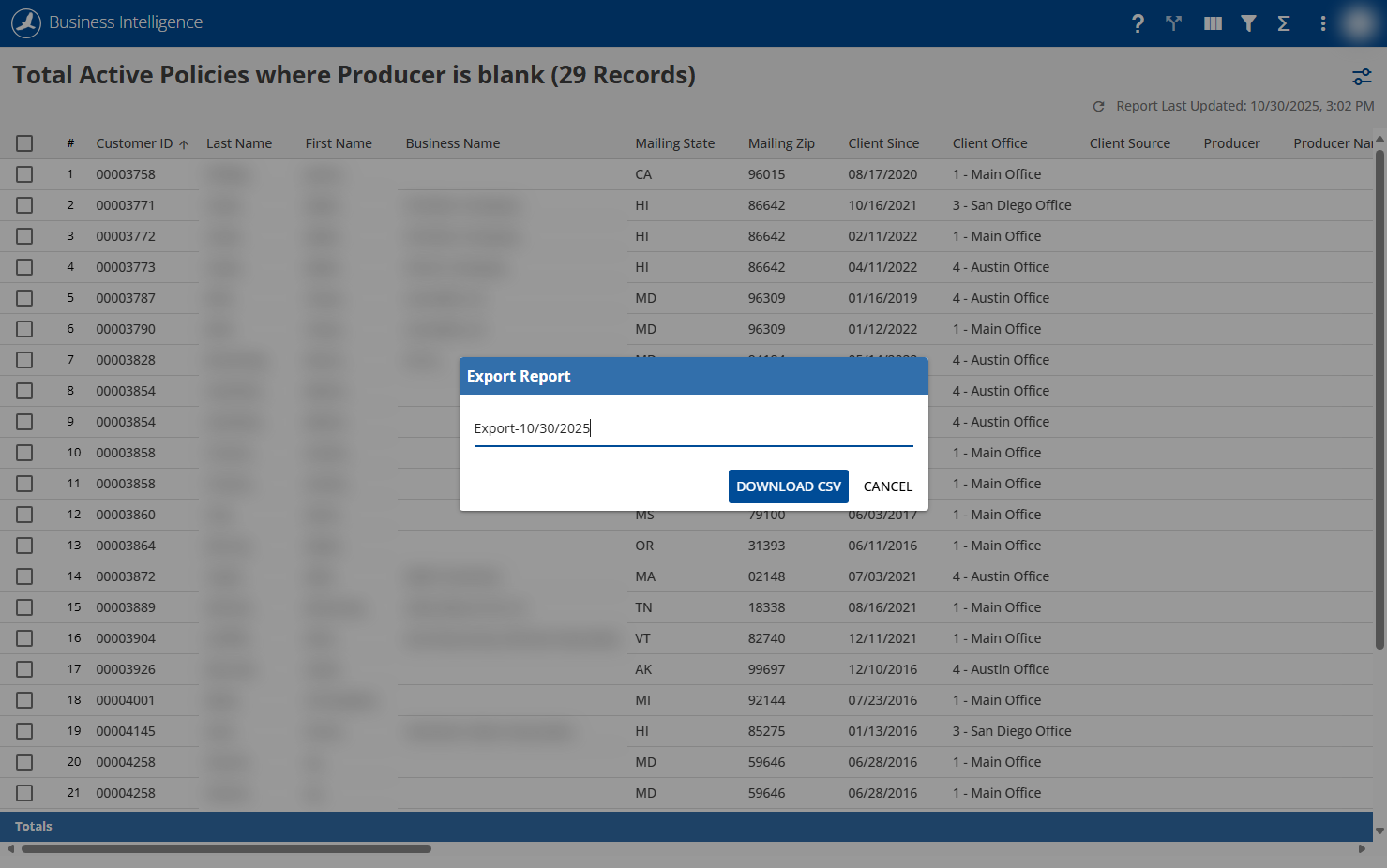Click the Producer column header
The height and width of the screenshot is (868, 1387).
point(1232,143)
